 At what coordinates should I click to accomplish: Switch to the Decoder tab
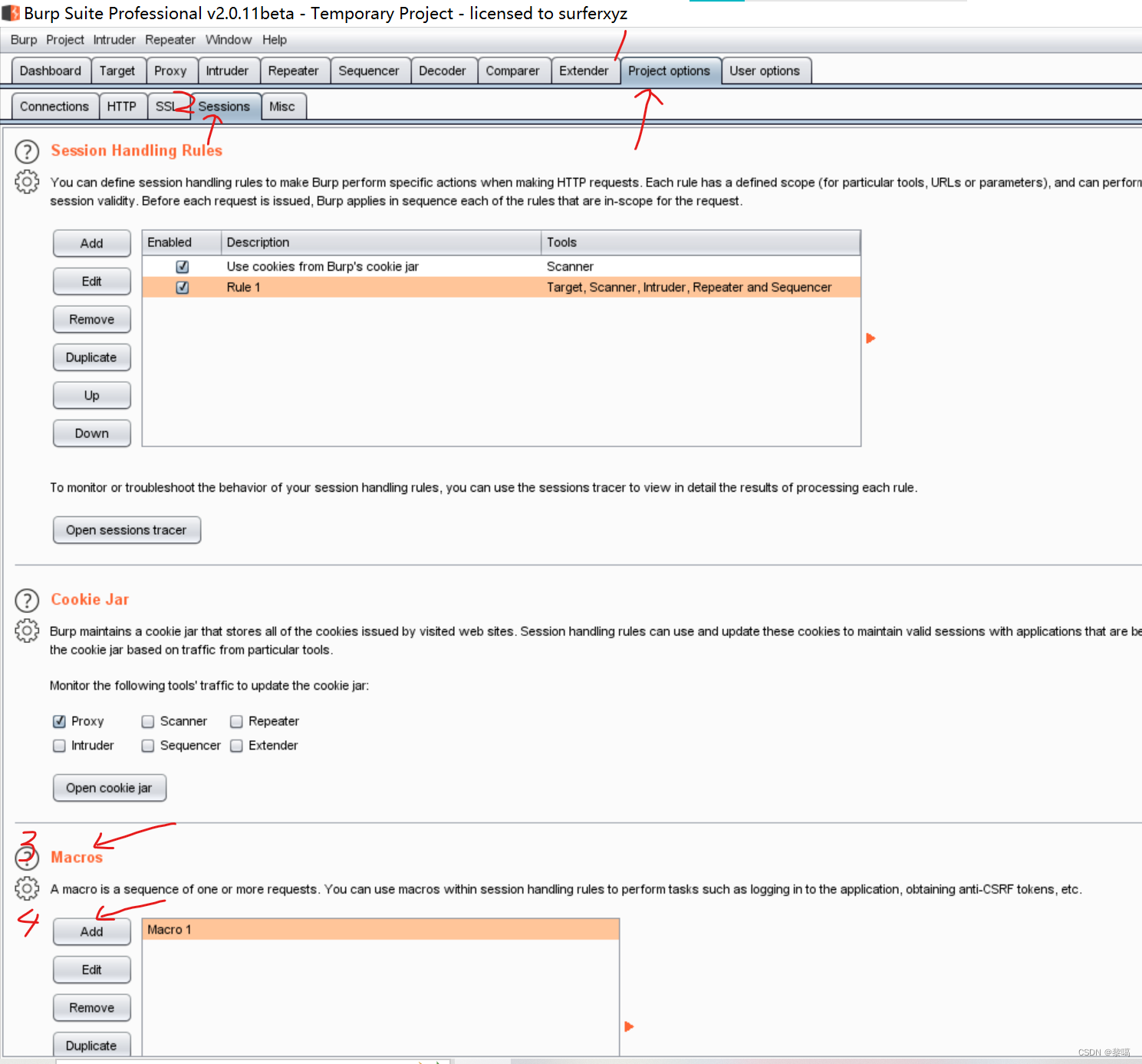443,71
